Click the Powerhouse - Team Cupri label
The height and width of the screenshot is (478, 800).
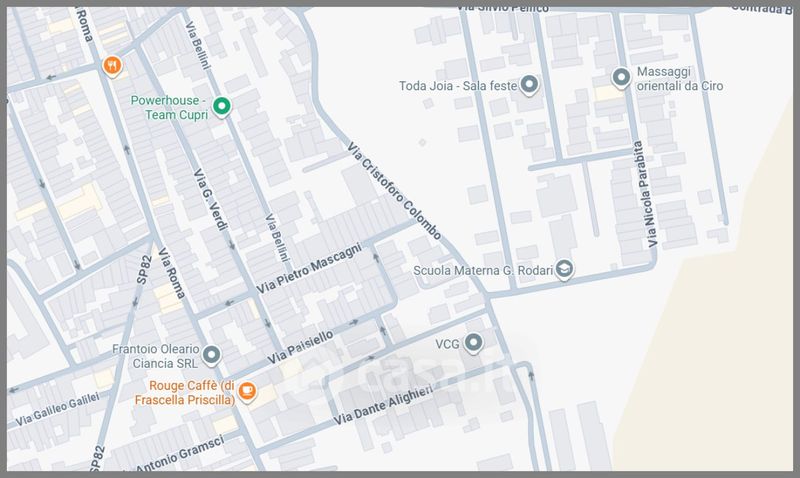(x=168, y=108)
